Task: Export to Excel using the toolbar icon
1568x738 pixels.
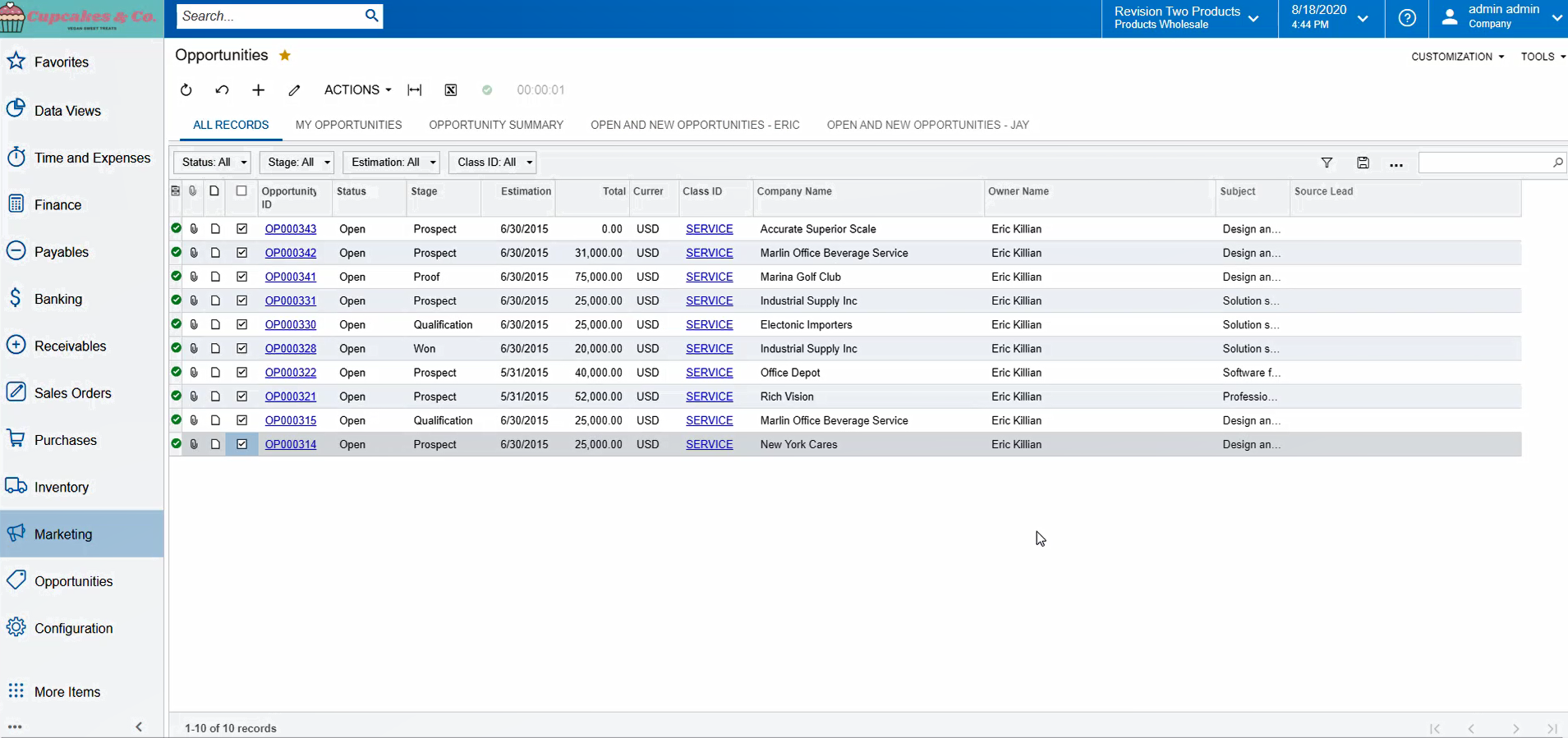Action: [451, 90]
